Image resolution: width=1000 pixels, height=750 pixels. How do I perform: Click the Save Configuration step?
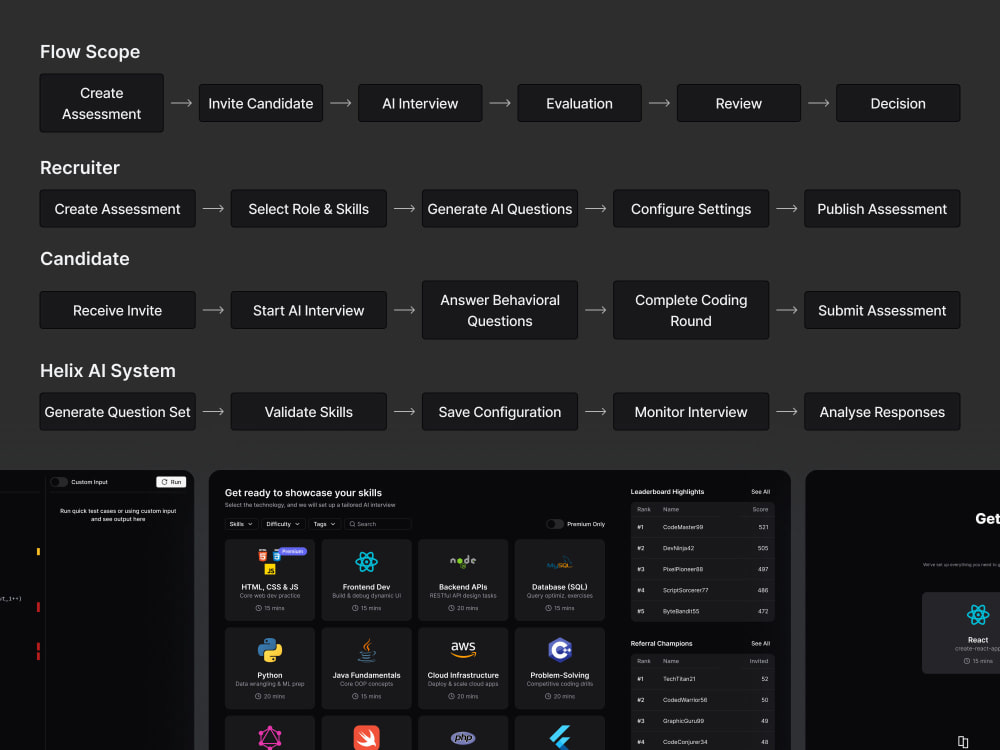tap(500, 412)
